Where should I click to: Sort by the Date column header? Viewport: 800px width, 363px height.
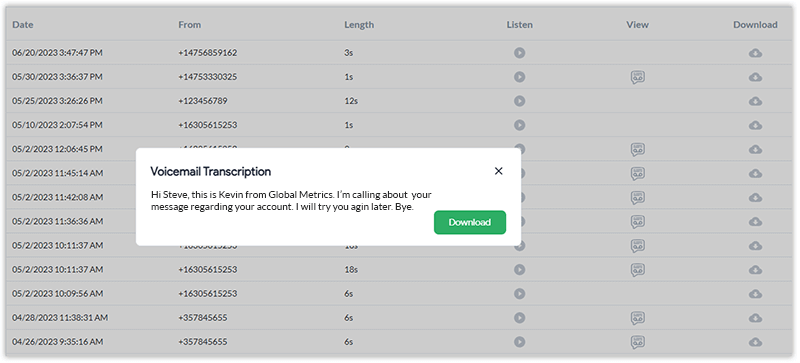[x=23, y=25]
